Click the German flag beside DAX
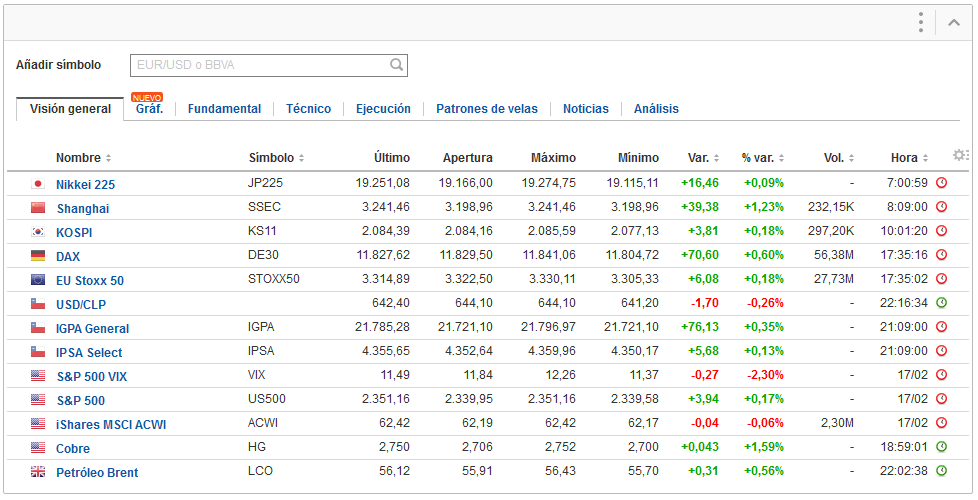This screenshot has width=978, height=500. pyautogui.click(x=38, y=255)
